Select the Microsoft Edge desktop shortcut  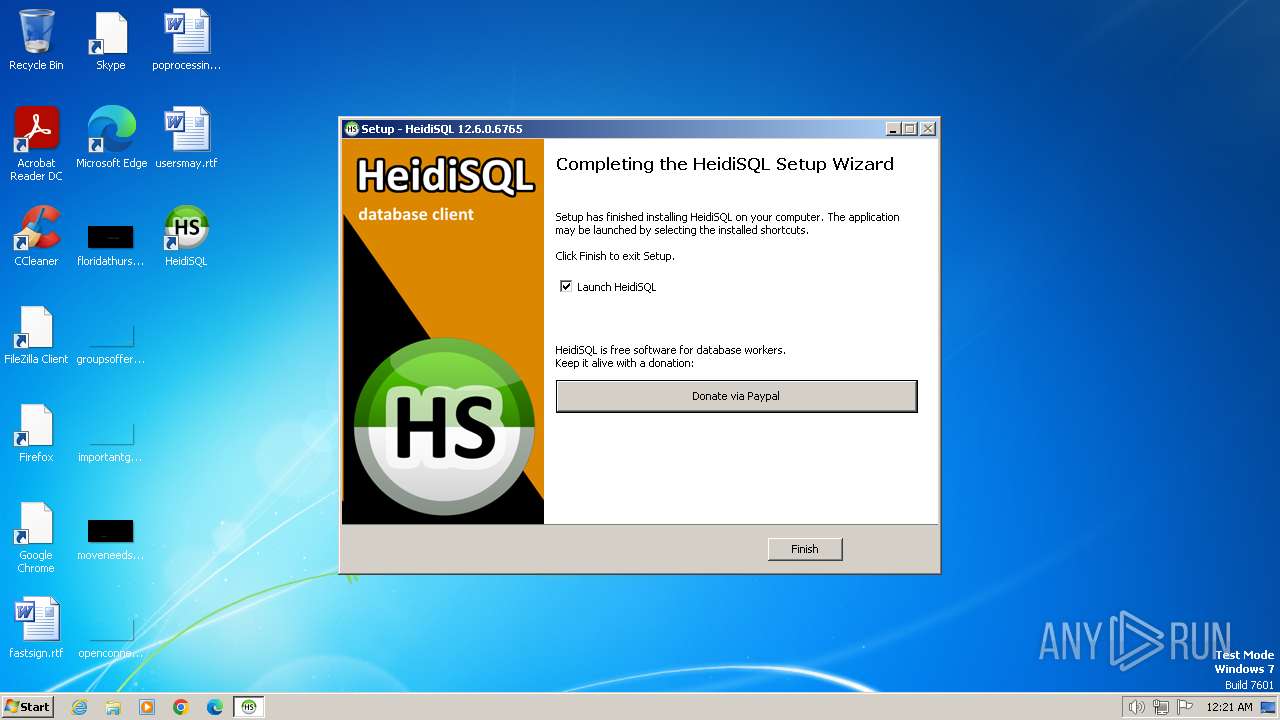coord(111,138)
